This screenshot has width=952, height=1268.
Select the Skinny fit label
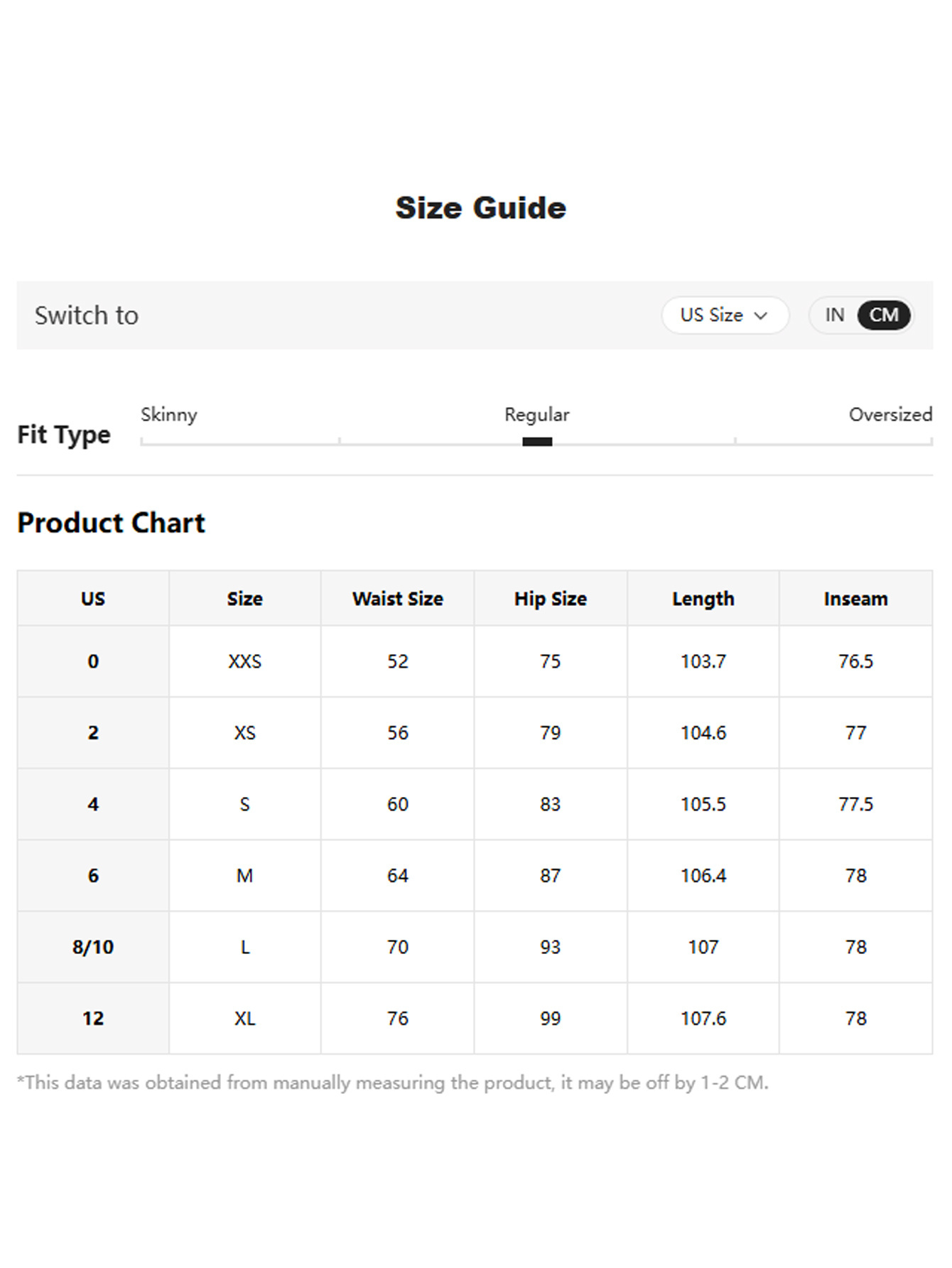click(169, 415)
